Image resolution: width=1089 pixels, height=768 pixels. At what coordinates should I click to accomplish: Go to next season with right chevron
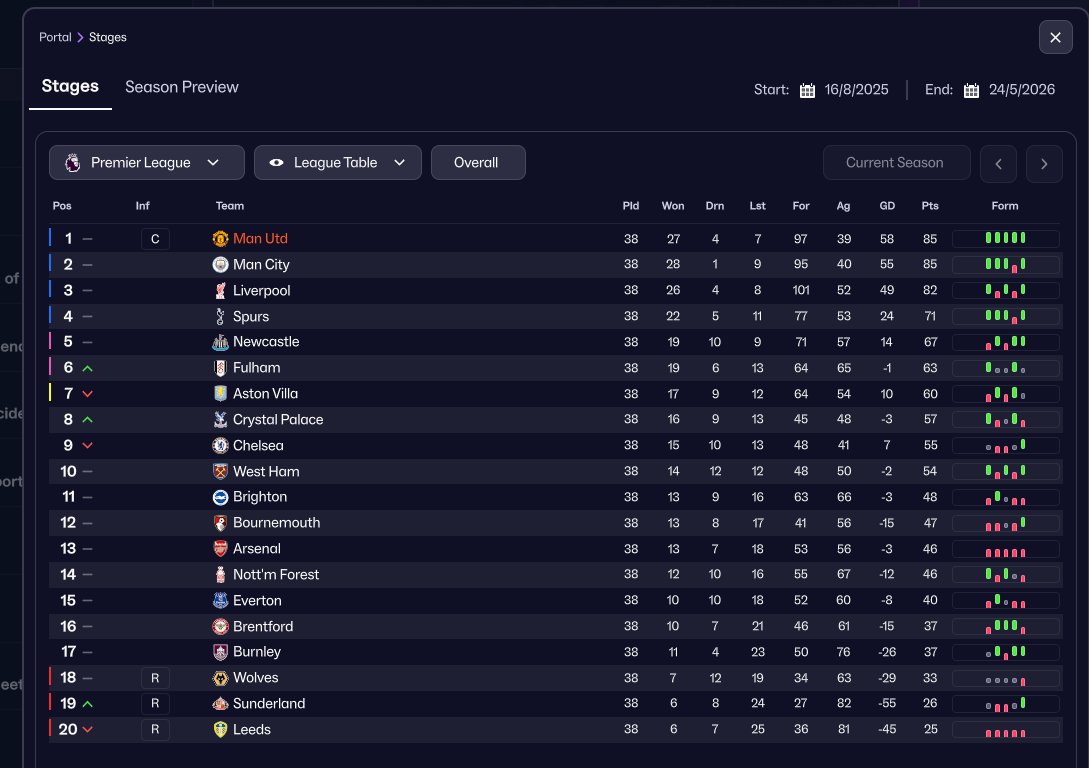[1044, 163]
